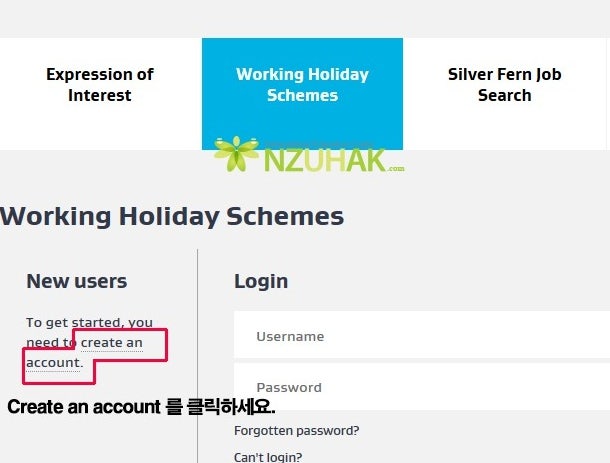
Task: Open the Can't login? help link
Action: (x=268, y=456)
